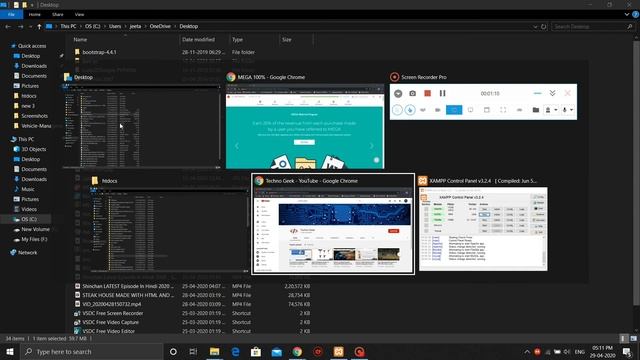
Task: Open the new 3 folder in Quick access
Action: point(28,106)
